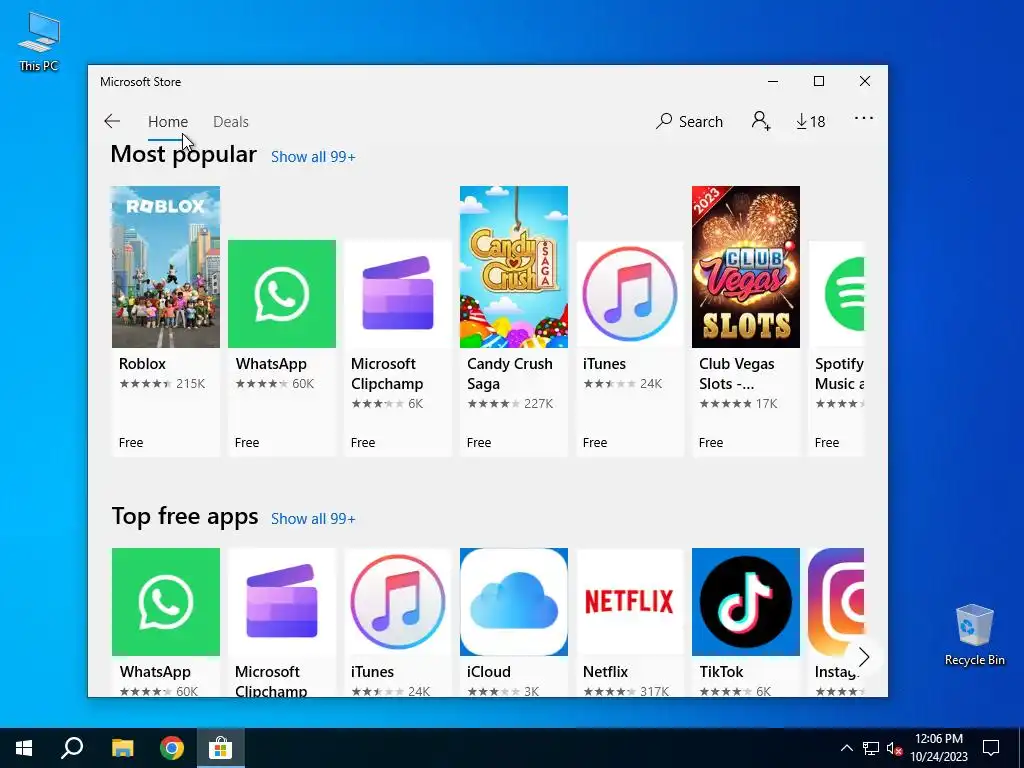Switch to the Deals tab
This screenshot has height=768, width=1024.
point(231,121)
